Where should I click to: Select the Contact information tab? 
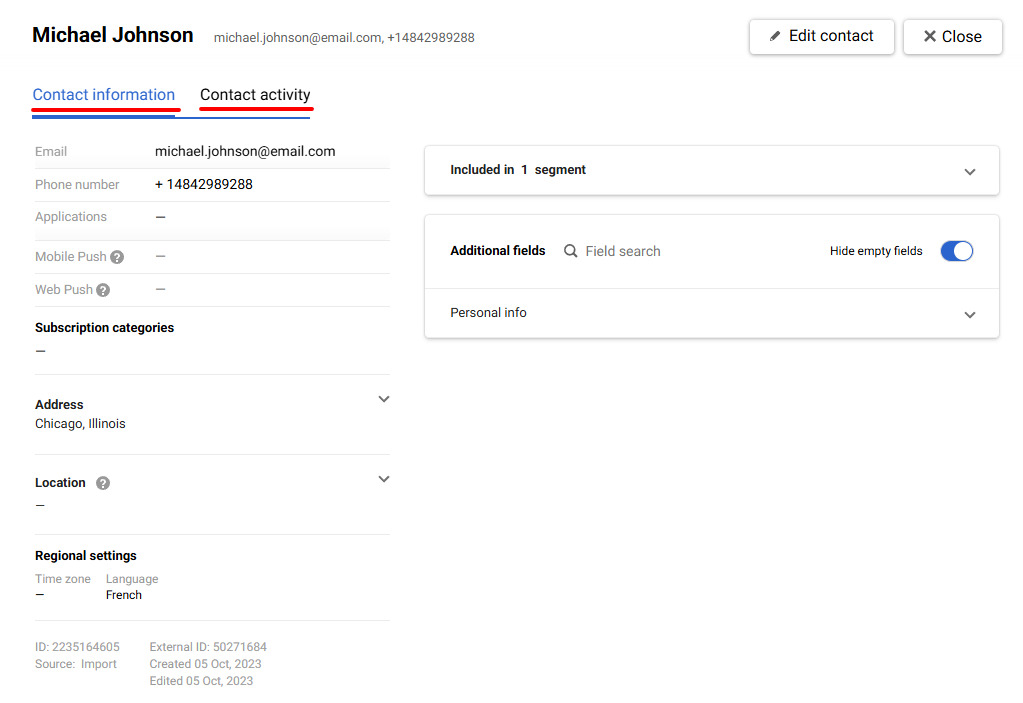(x=104, y=95)
